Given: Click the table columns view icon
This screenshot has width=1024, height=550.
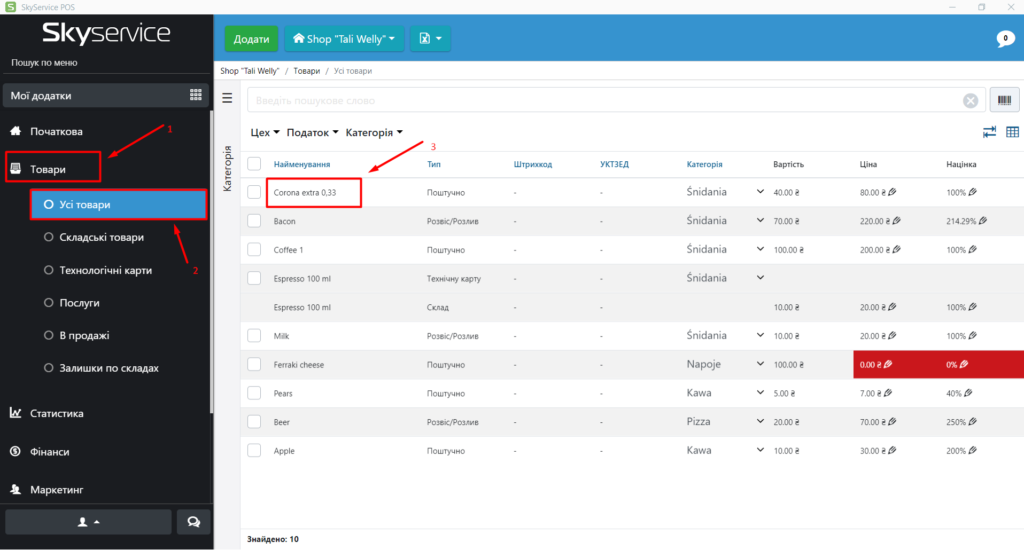Looking at the screenshot, I should tap(1012, 132).
